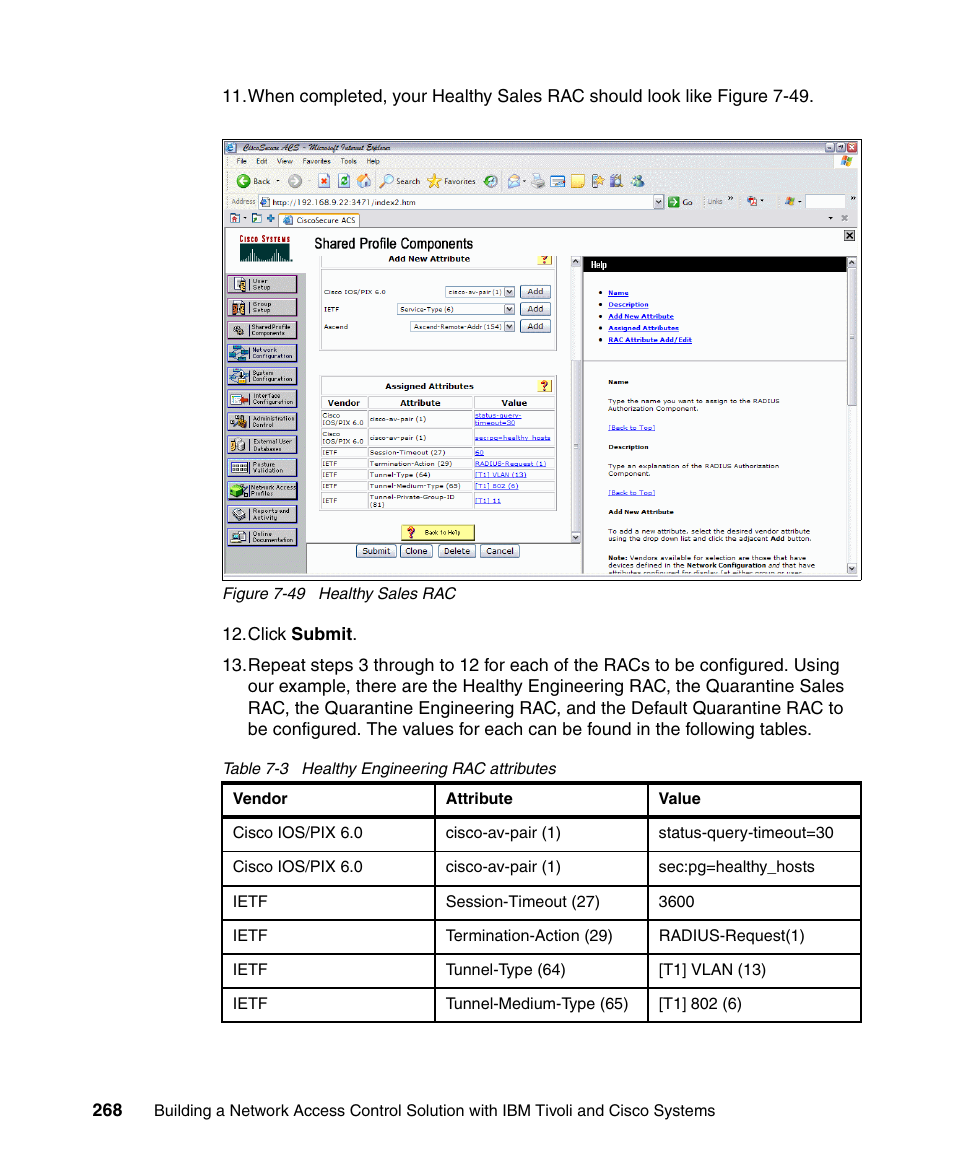
Task: Open the Reports and Activity sidebar button
Action: (262, 514)
